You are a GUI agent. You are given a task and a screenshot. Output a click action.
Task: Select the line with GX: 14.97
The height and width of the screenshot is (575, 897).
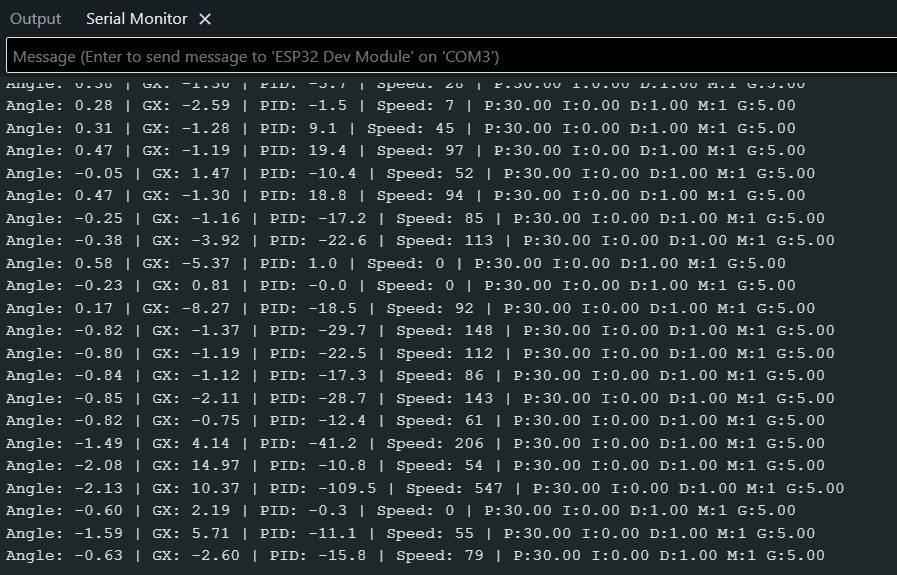pyautogui.click(x=415, y=466)
